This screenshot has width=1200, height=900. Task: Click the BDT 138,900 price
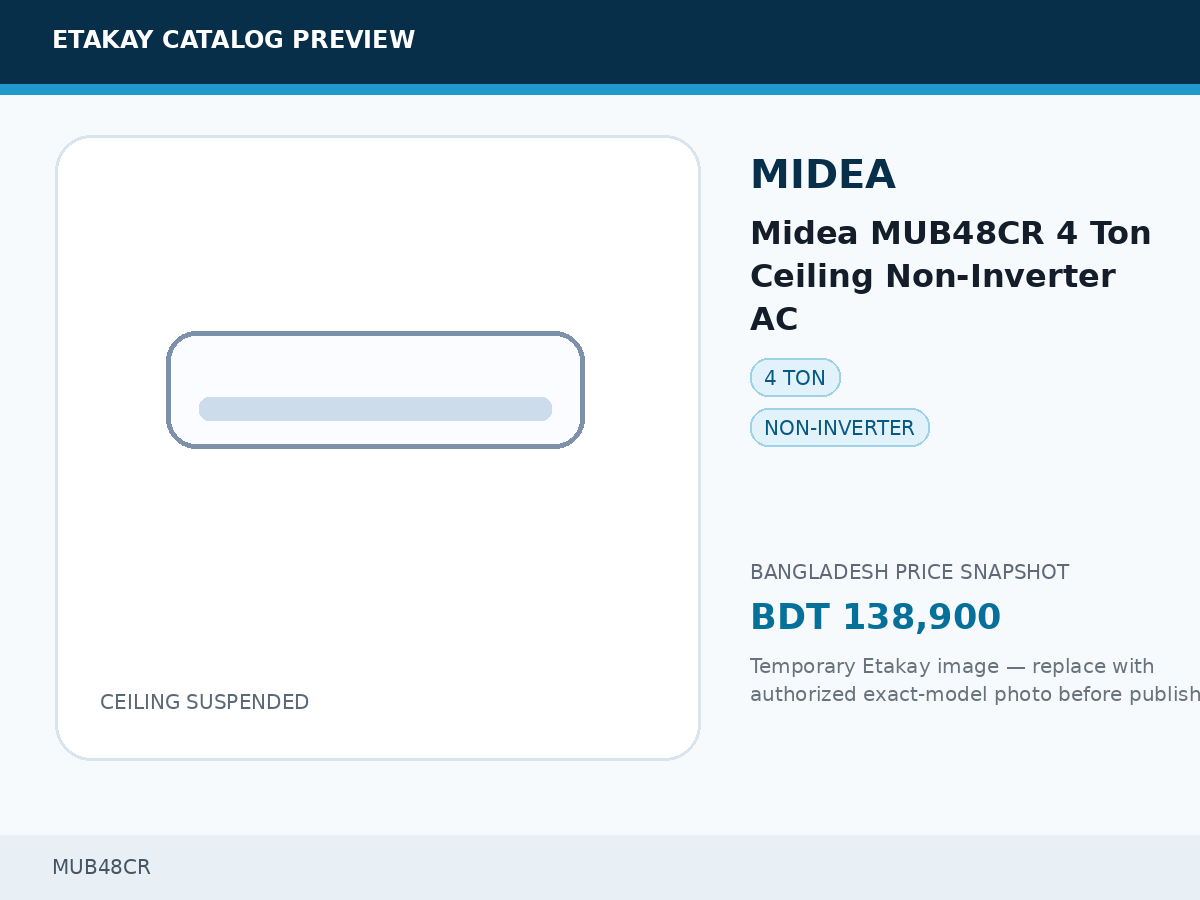pyautogui.click(x=875, y=617)
